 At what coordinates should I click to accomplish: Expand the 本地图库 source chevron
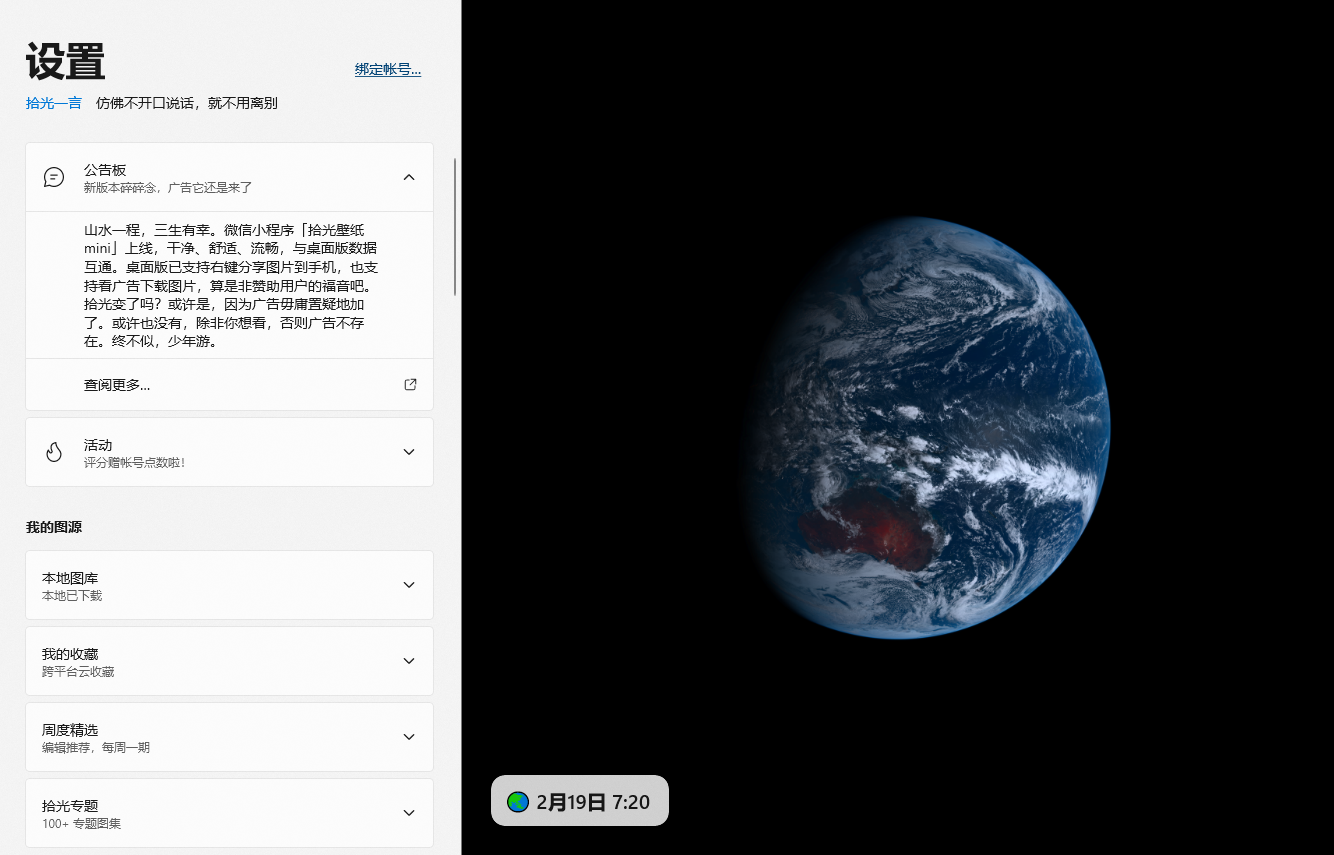click(x=408, y=585)
